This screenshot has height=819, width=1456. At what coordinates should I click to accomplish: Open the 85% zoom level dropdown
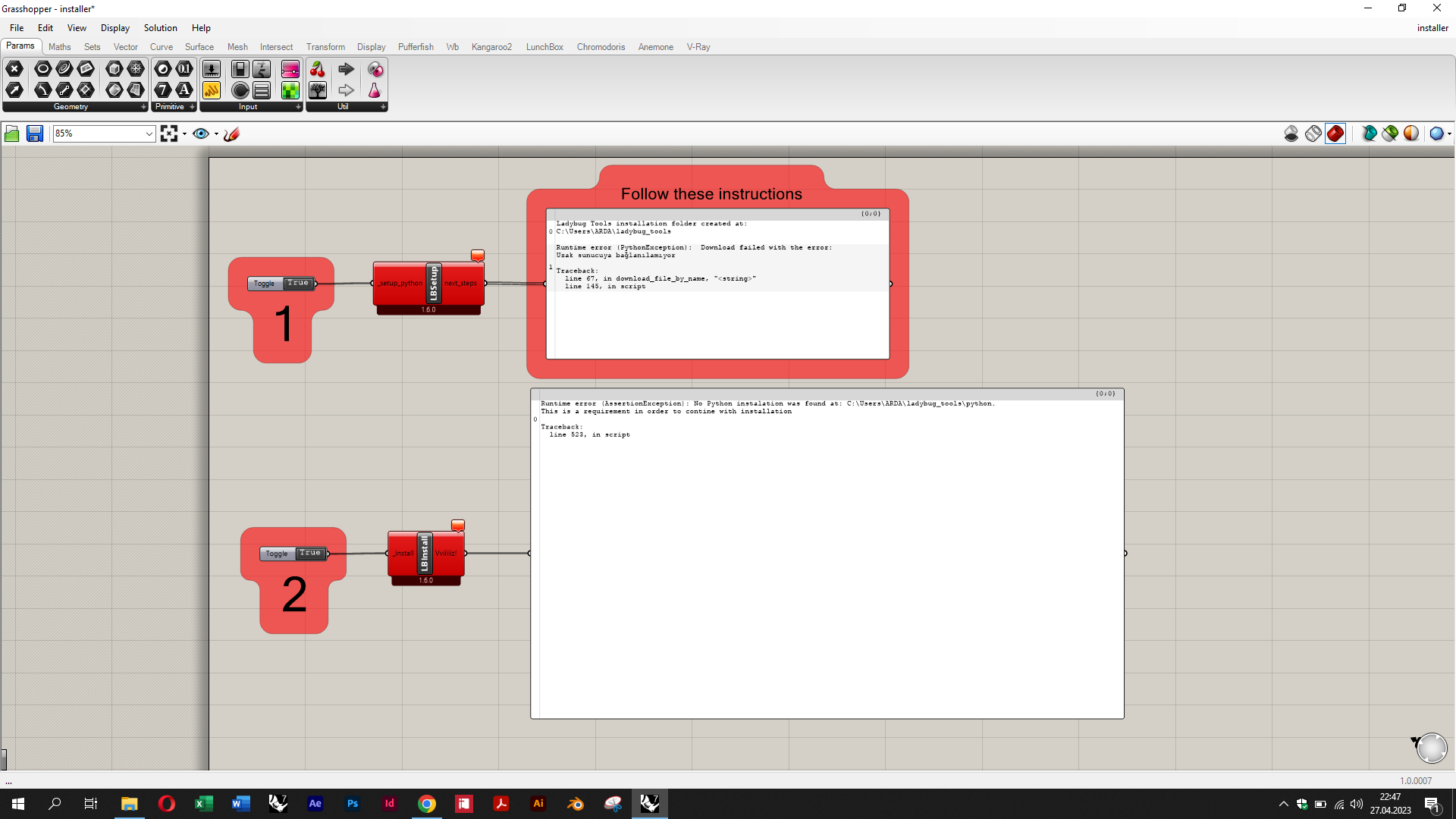click(x=149, y=133)
